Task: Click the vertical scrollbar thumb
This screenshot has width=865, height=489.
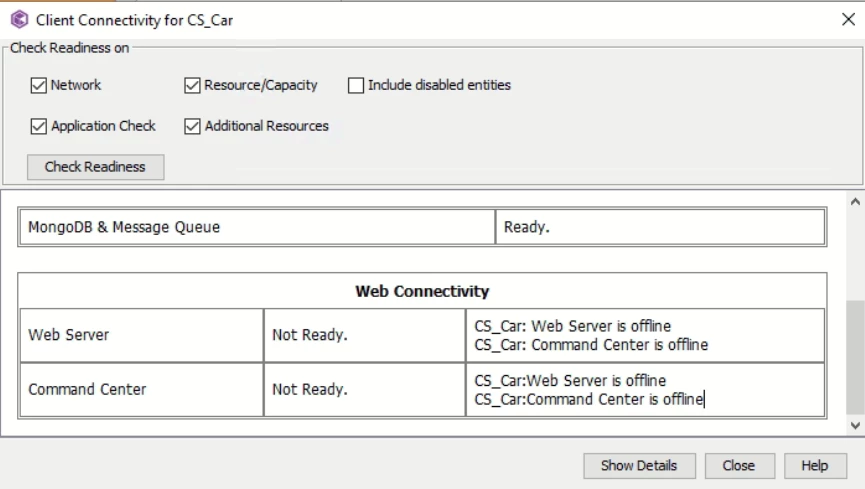Action: pos(855,355)
